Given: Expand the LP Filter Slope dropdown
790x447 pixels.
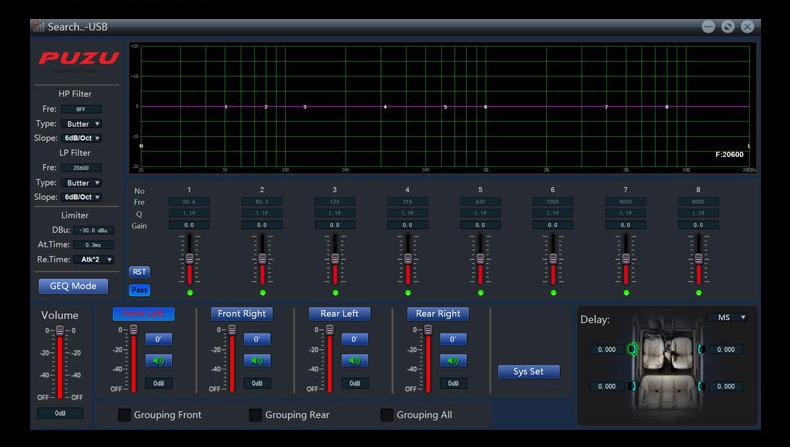Looking at the screenshot, I should [x=82, y=197].
